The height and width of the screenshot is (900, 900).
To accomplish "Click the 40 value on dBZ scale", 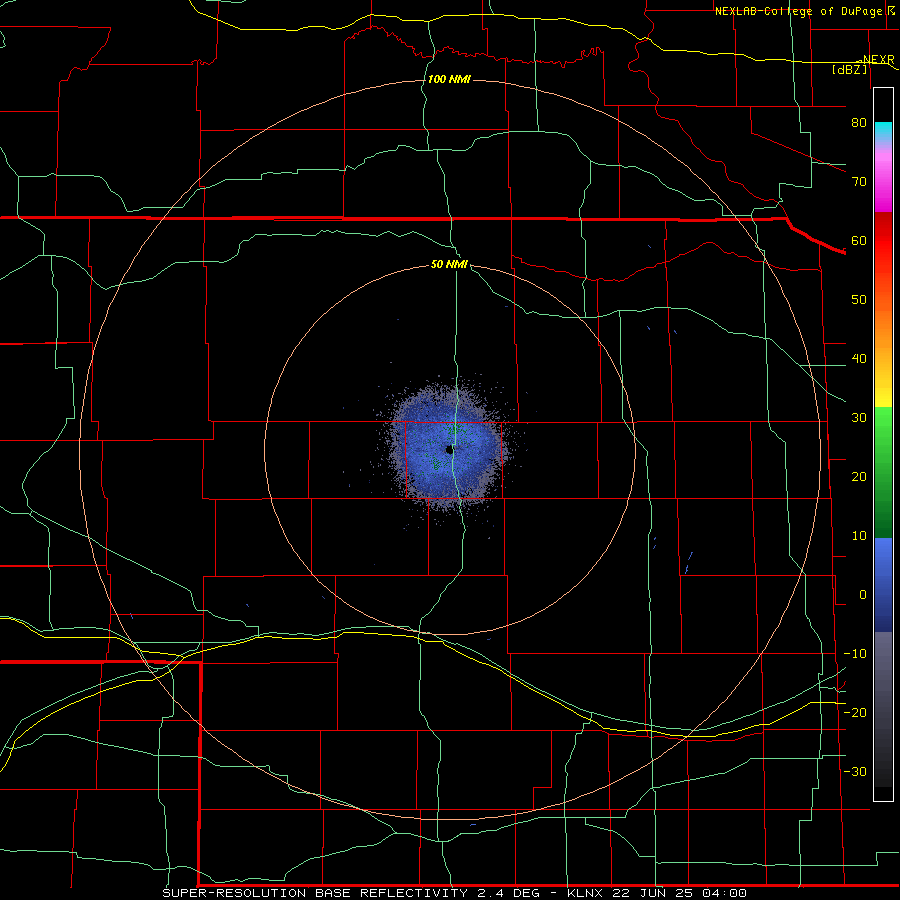I will coord(859,359).
